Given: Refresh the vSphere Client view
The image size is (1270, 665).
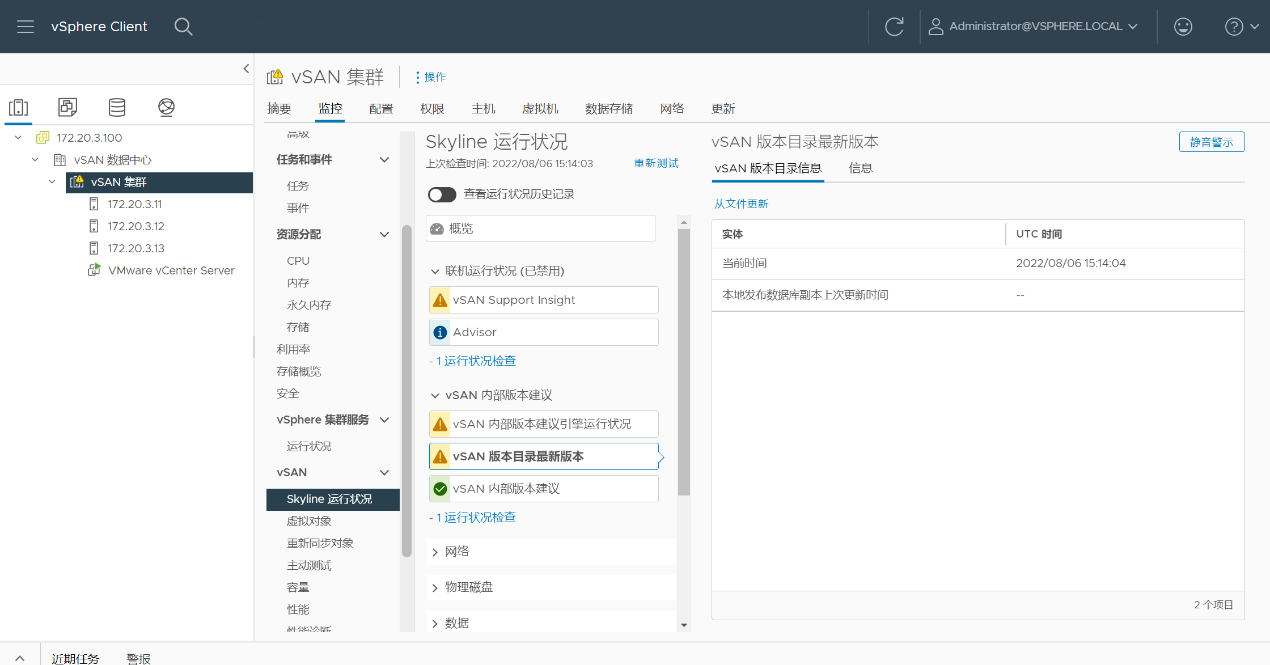Looking at the screenshot, I should (894, 26).
